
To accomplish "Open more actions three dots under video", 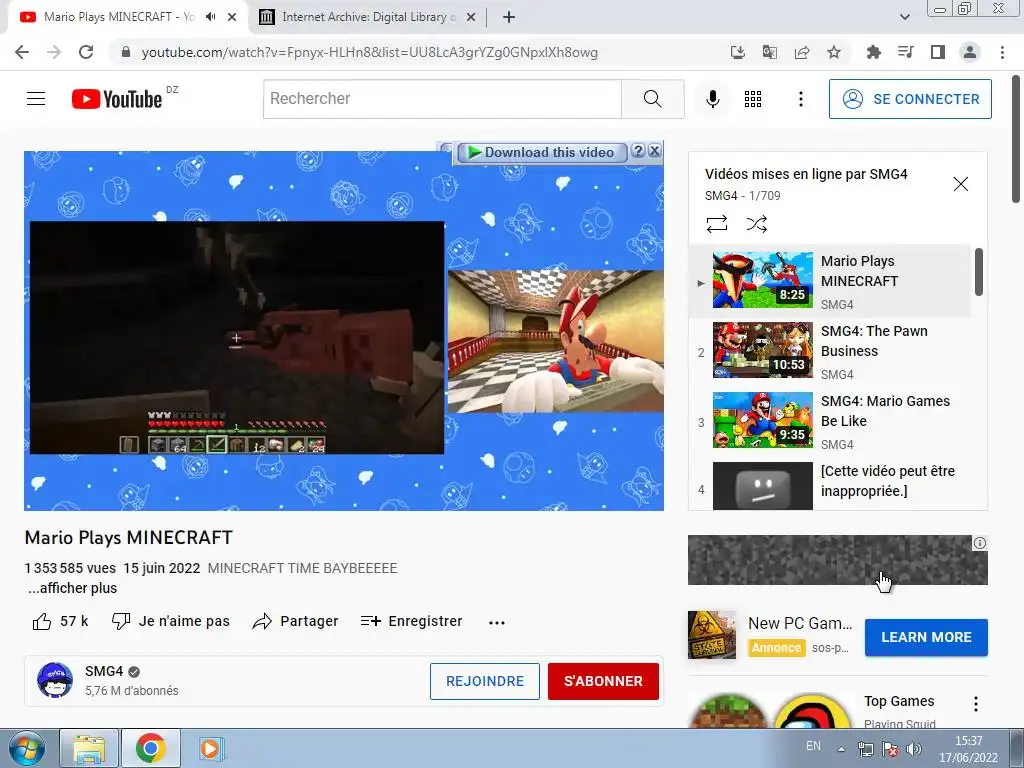I will (x=497, y=622).
